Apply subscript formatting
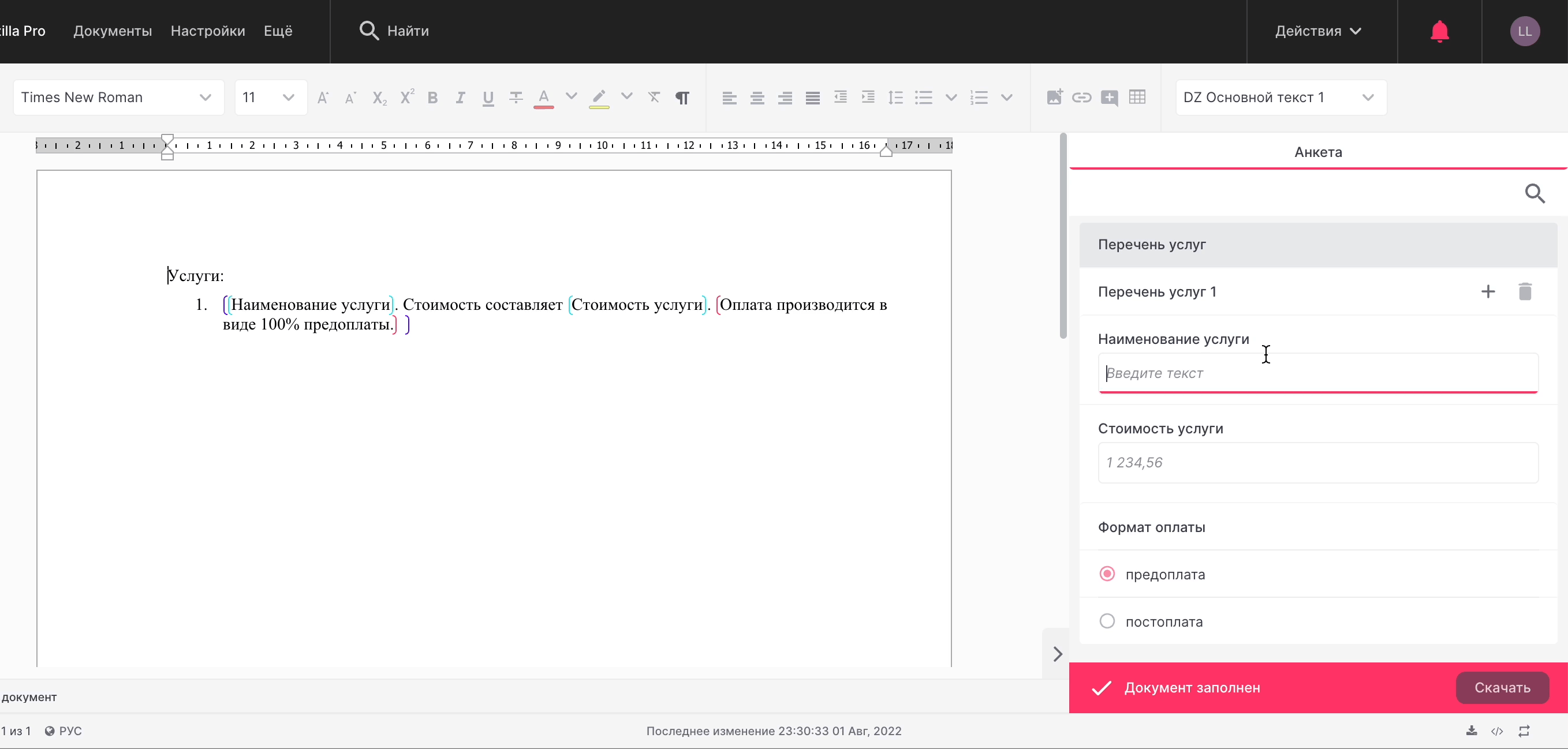This screenshot has height=749, width=1568. tap(379, 98)
